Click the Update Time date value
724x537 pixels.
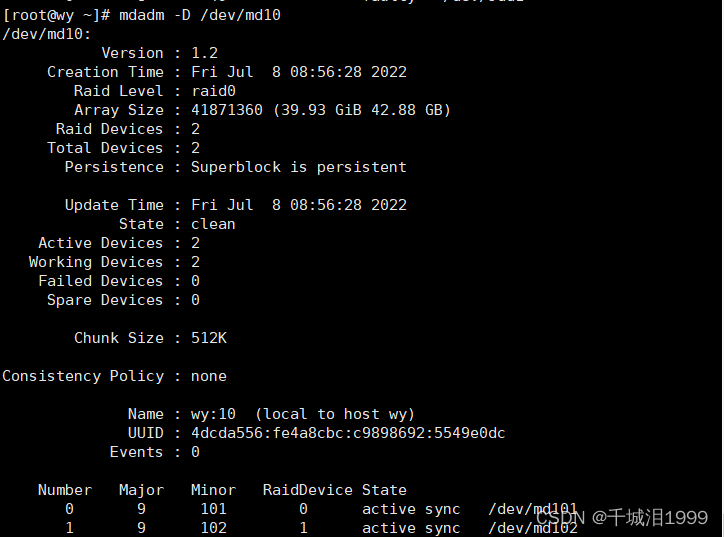click(298, 205)
